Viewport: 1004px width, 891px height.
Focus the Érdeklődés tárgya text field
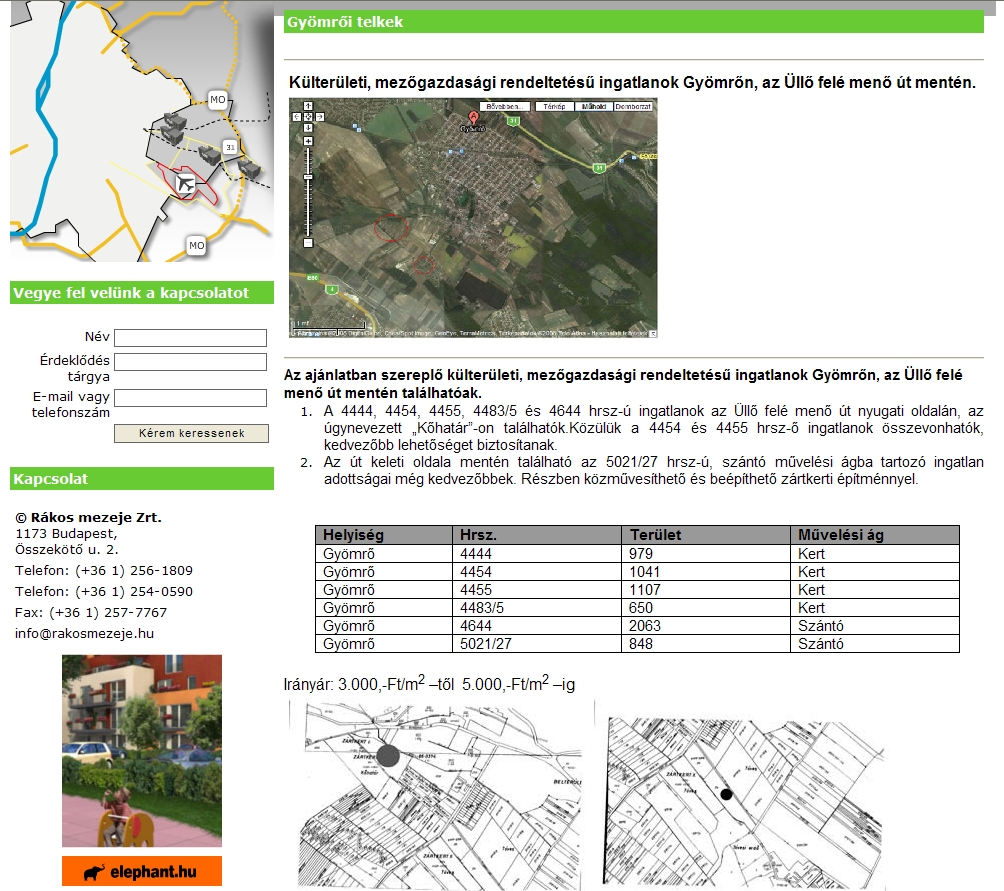pyautogui.click(x=190, y=362)
